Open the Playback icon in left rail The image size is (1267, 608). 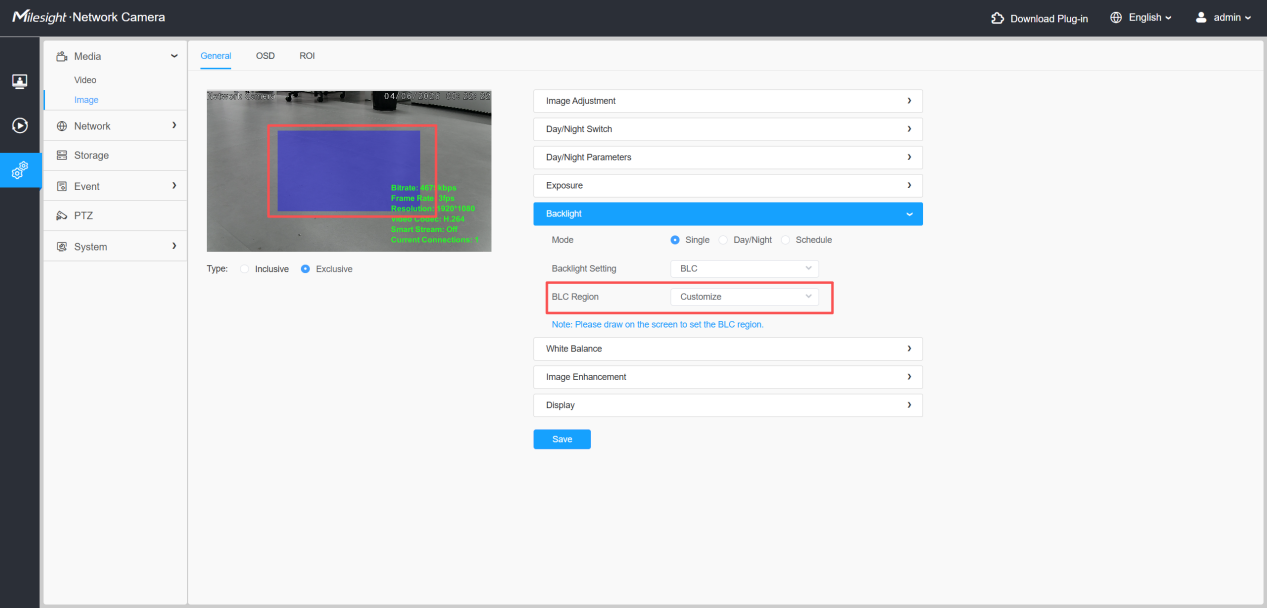(19, 125)
